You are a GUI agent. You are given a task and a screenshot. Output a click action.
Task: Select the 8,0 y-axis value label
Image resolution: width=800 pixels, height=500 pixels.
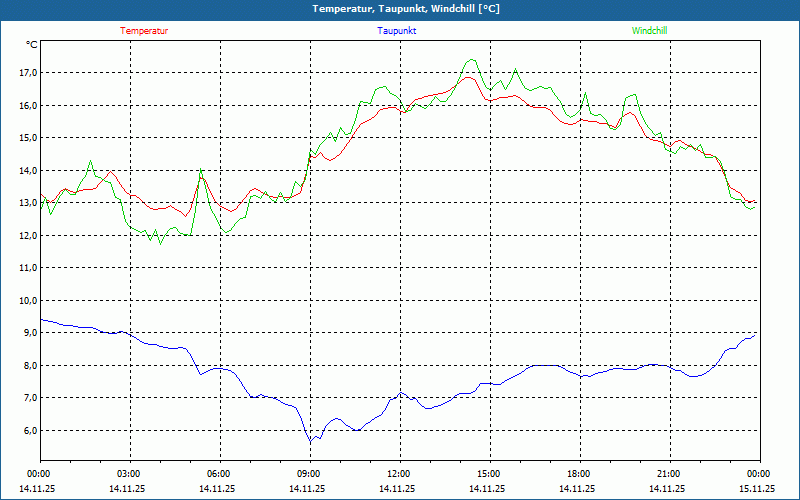(27, 366)
